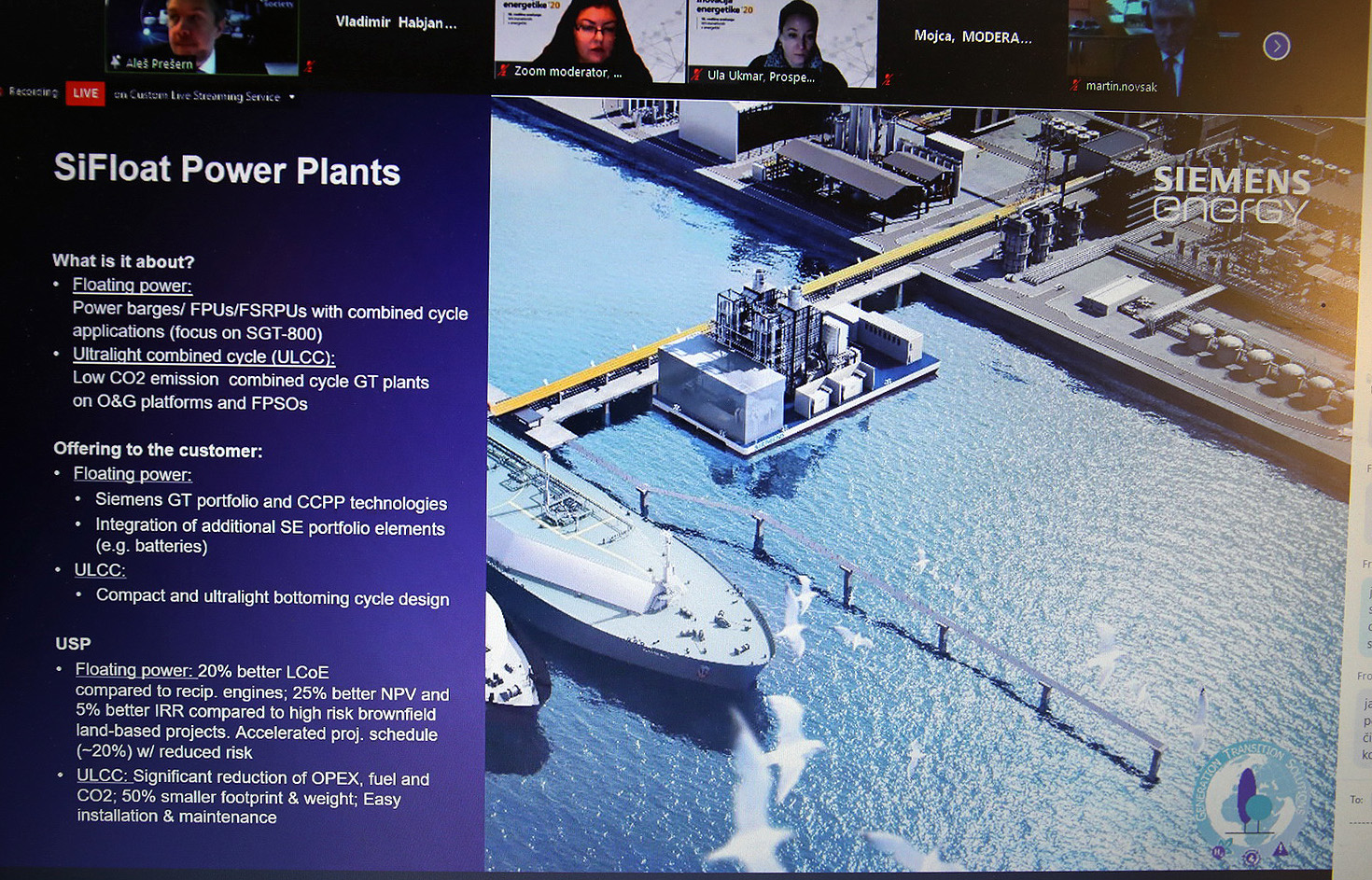The image size is (1372, 880).
Task: Click muted mic icon on Zoom moderator tile
Action: [504, 71]
